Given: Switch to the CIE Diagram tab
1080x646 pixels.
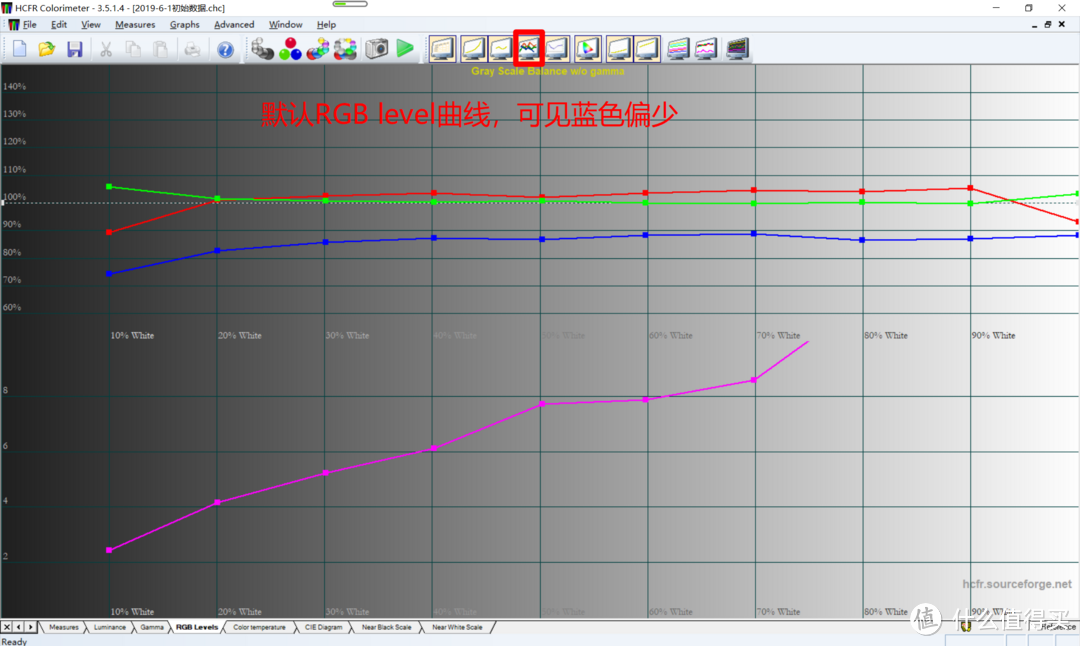Looking at the screenshot, I should coord(322,627).
